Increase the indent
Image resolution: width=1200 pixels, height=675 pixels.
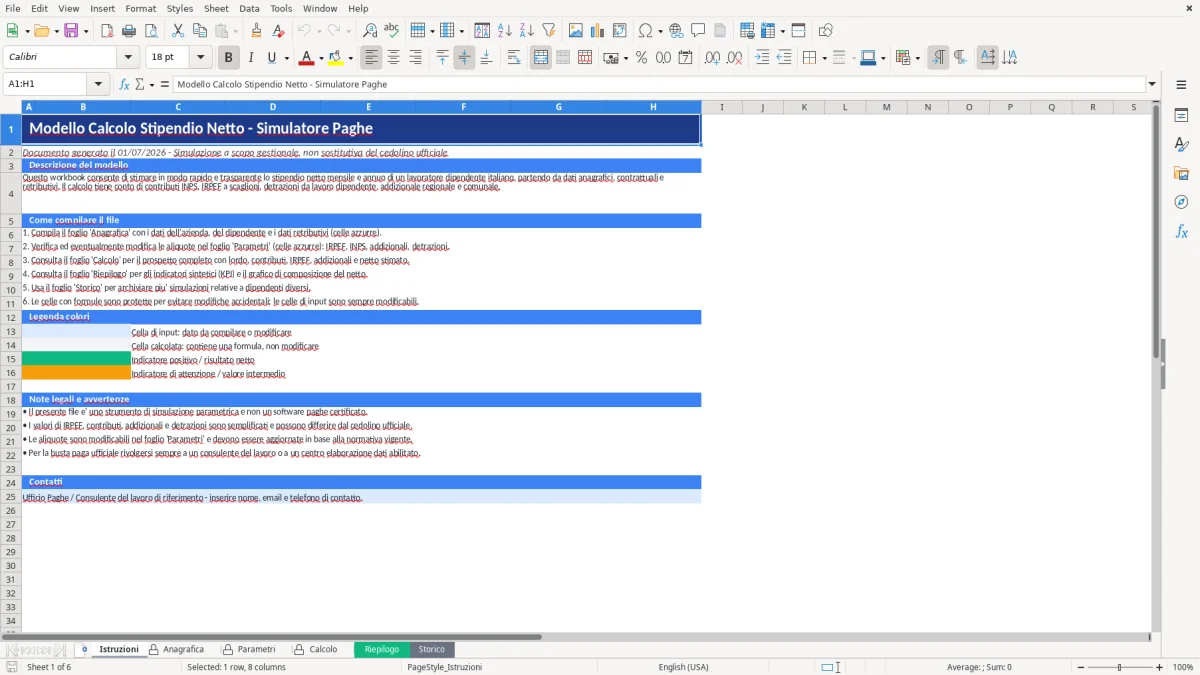[x=762, y=58]
